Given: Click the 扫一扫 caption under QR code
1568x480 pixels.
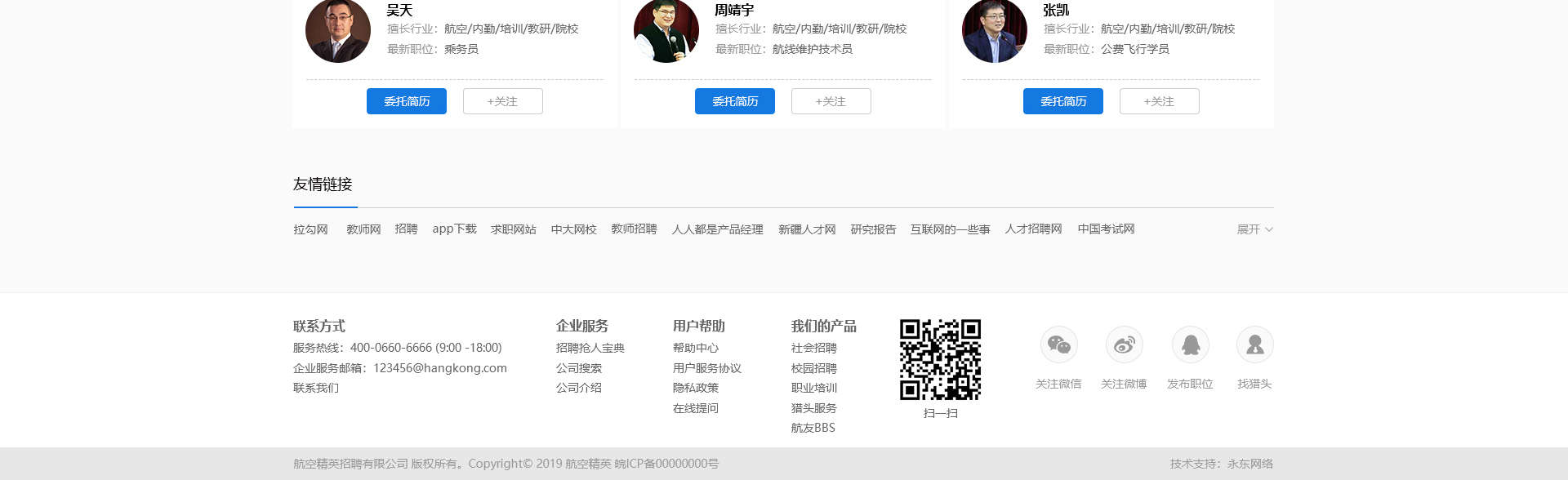Looking at the screenshot, I should (x=941, y=413).
